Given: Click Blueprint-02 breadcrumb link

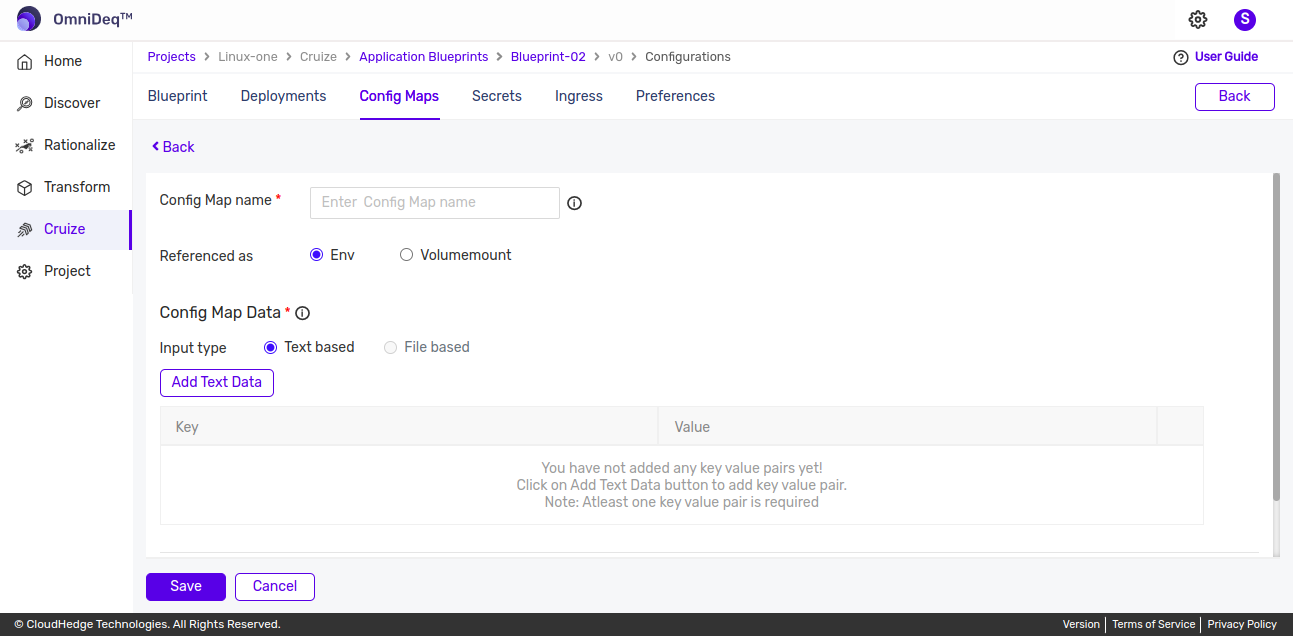Looking at the screenshot, I should pos(548,57).
